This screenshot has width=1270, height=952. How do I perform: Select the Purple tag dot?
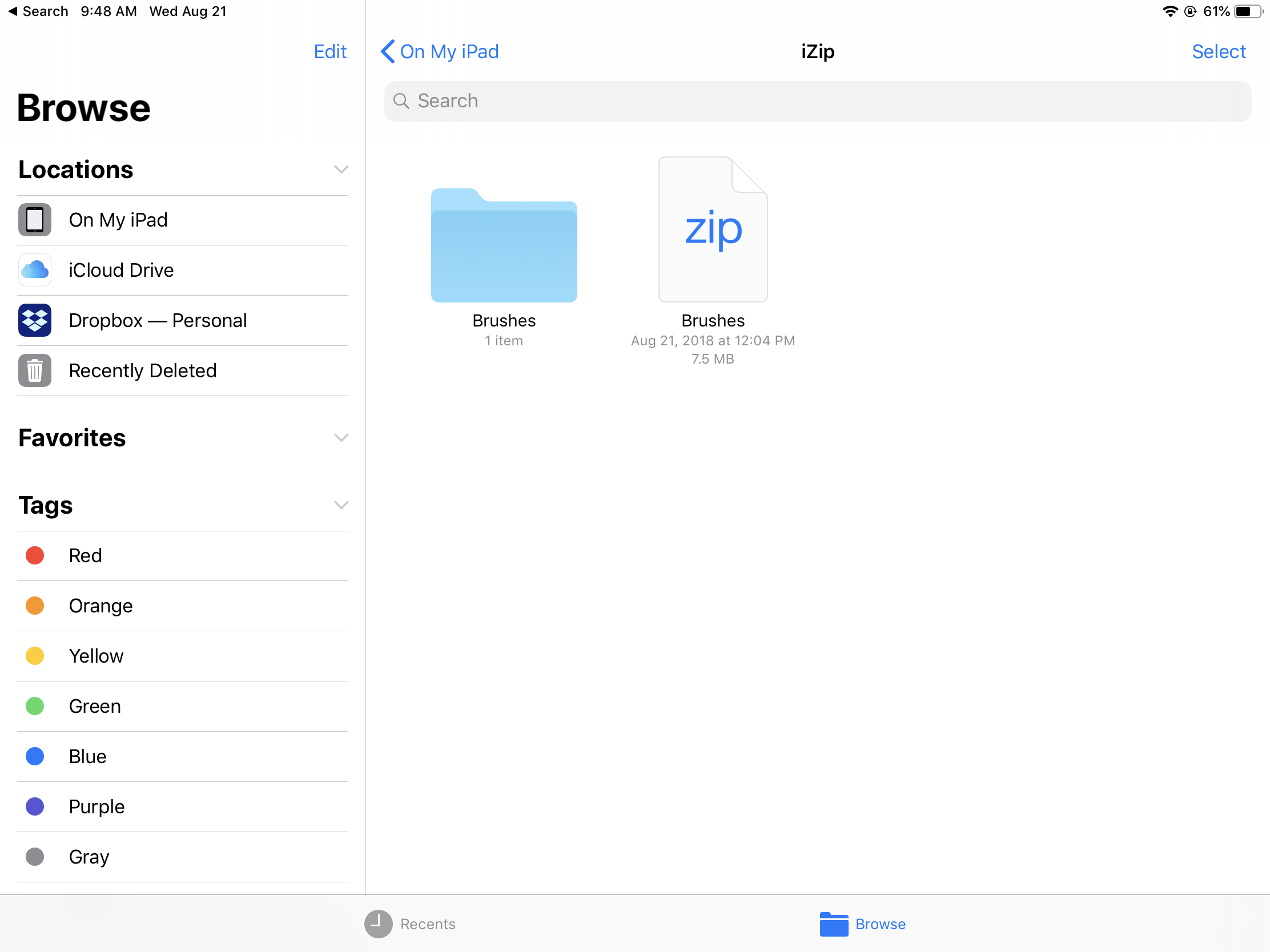(x=35, y=806)
